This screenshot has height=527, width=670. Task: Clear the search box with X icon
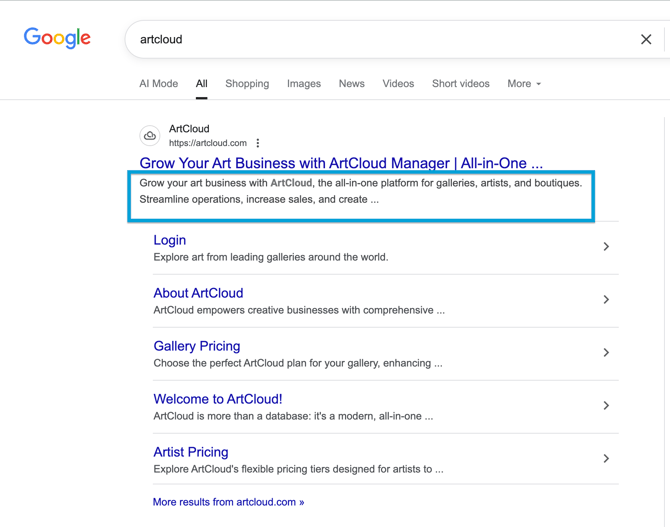[x=646, y=40]
